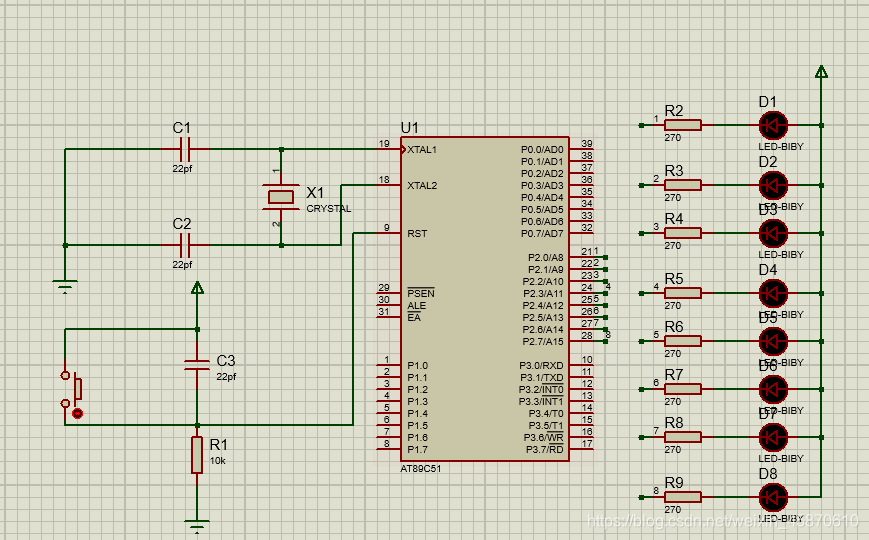The width and height of the screenshot is (869, 540).
Task: Click the ground symbol below R1
Action: pos(197,526)
